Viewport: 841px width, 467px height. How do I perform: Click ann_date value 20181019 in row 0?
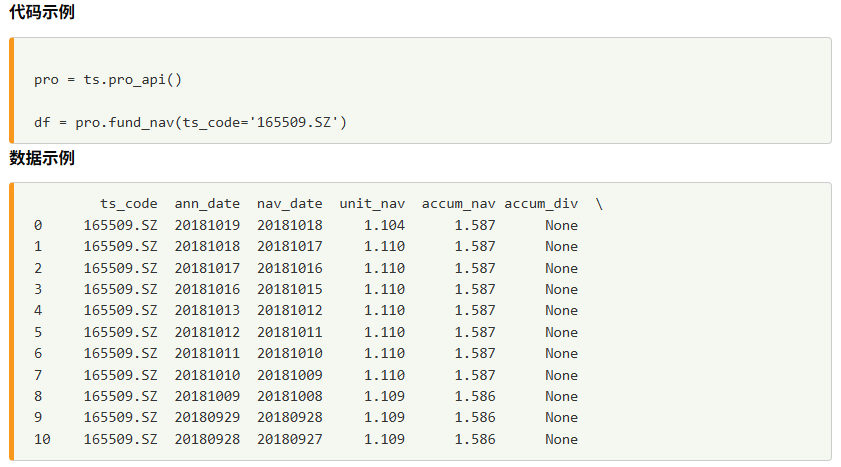click(x=207, y=225)
